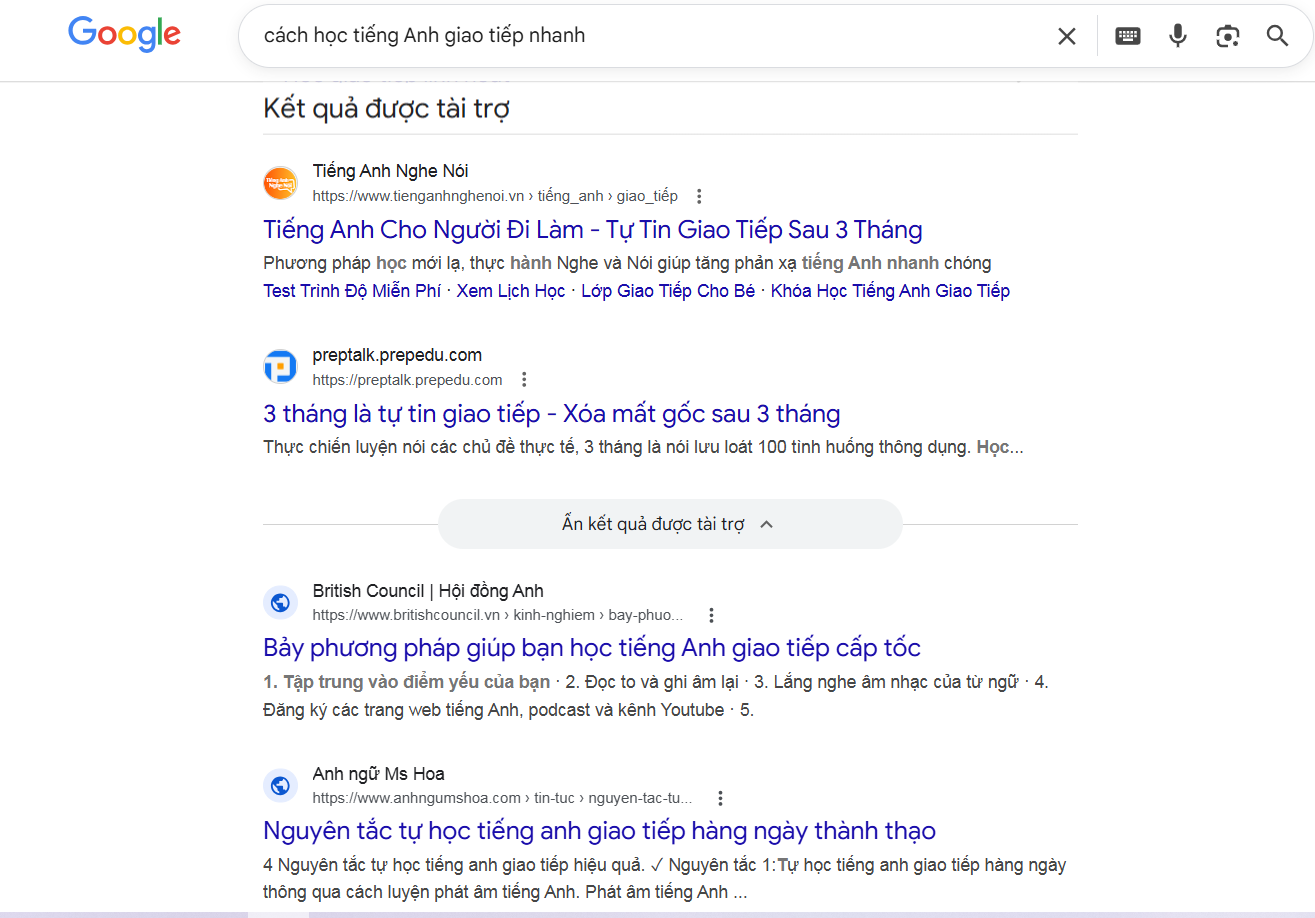Open three-dot menu for British Council result
The image size is (1315, 918).
tap(711, 615)
